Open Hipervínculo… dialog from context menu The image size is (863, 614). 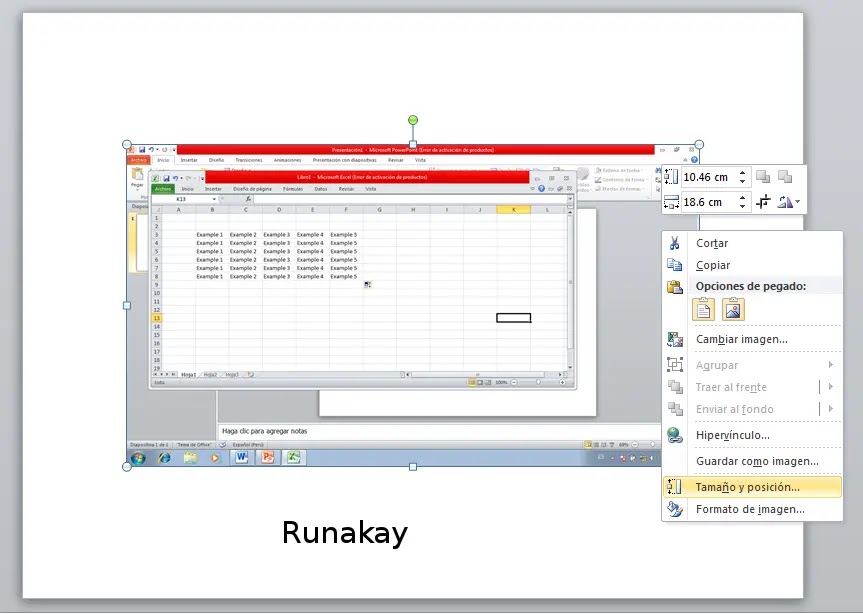pos(752,435)
